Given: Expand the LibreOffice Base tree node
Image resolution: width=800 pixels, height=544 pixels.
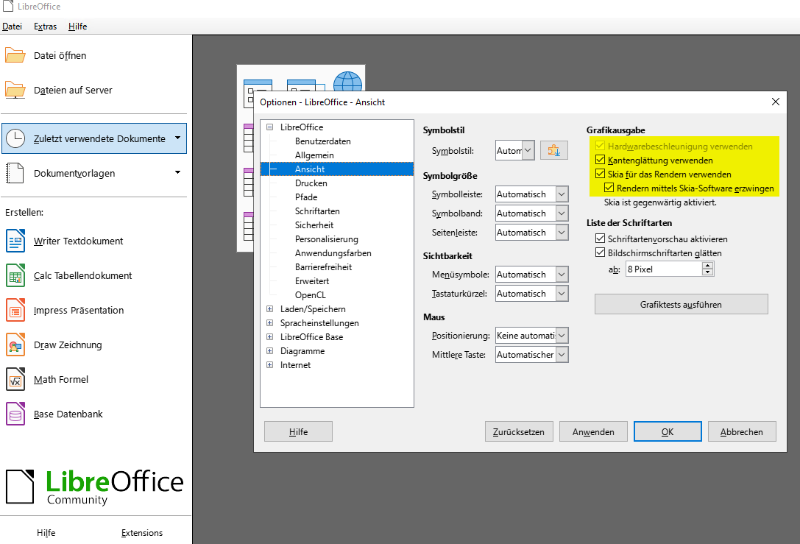Looking at the screenshot, I should tap(269, 337).
